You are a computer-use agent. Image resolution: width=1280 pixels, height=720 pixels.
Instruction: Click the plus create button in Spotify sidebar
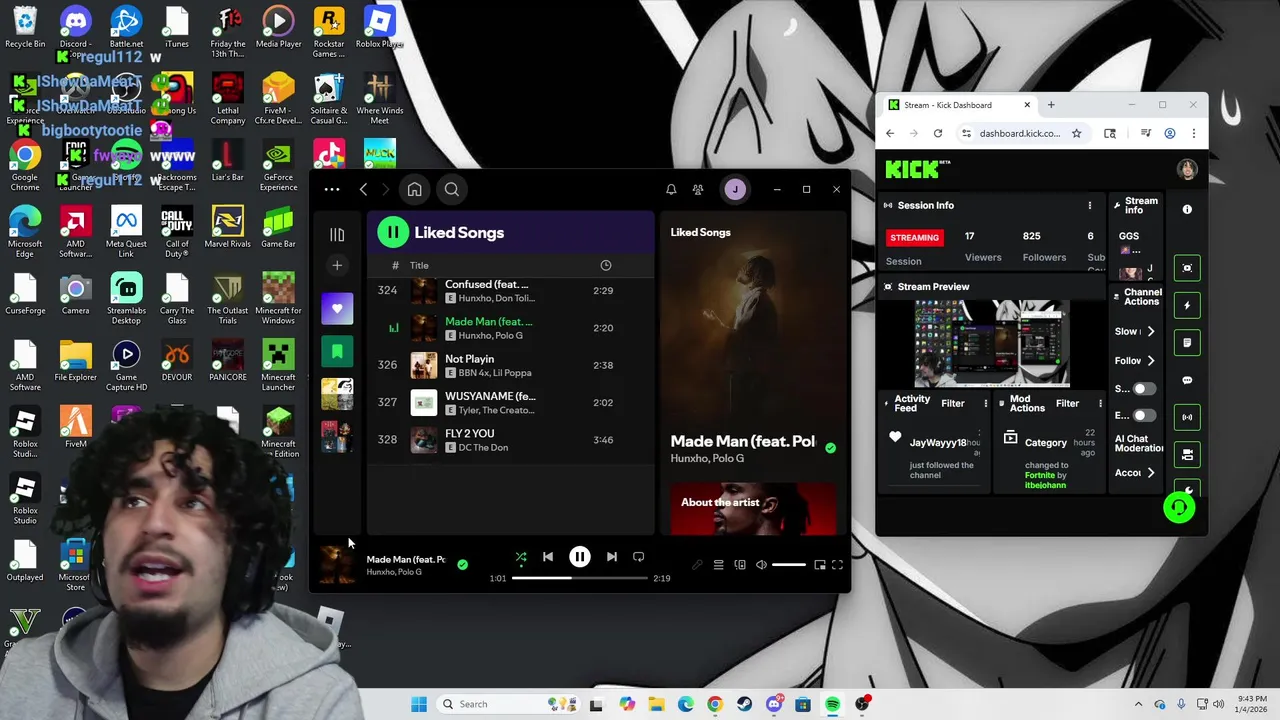click(337, 265)
